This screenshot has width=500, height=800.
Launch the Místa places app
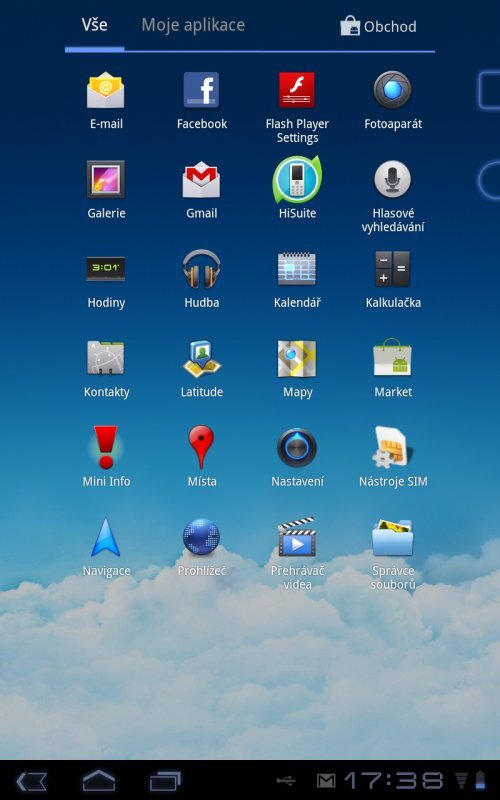(202, 447)
